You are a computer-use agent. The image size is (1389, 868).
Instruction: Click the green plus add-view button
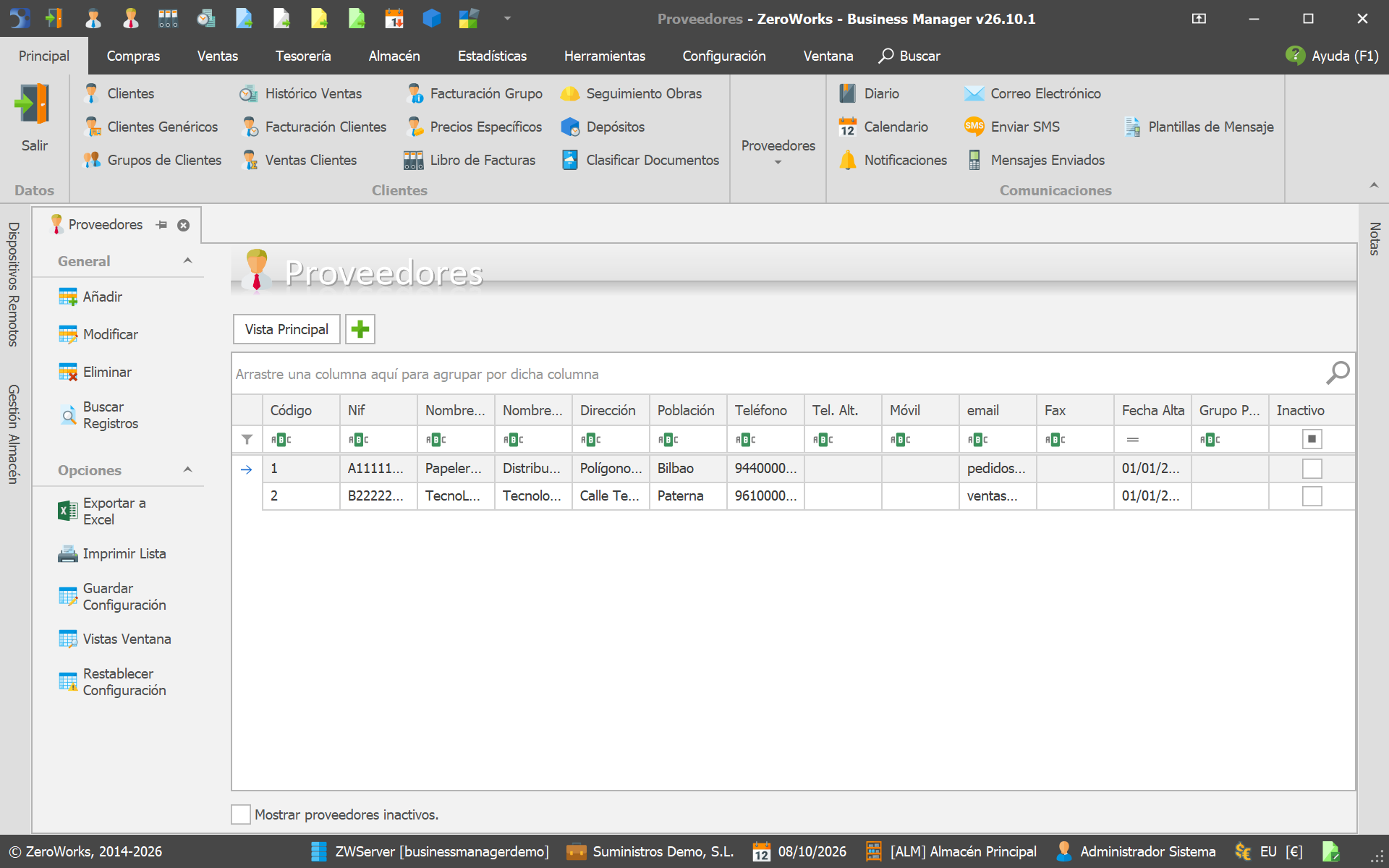[360, 329]
